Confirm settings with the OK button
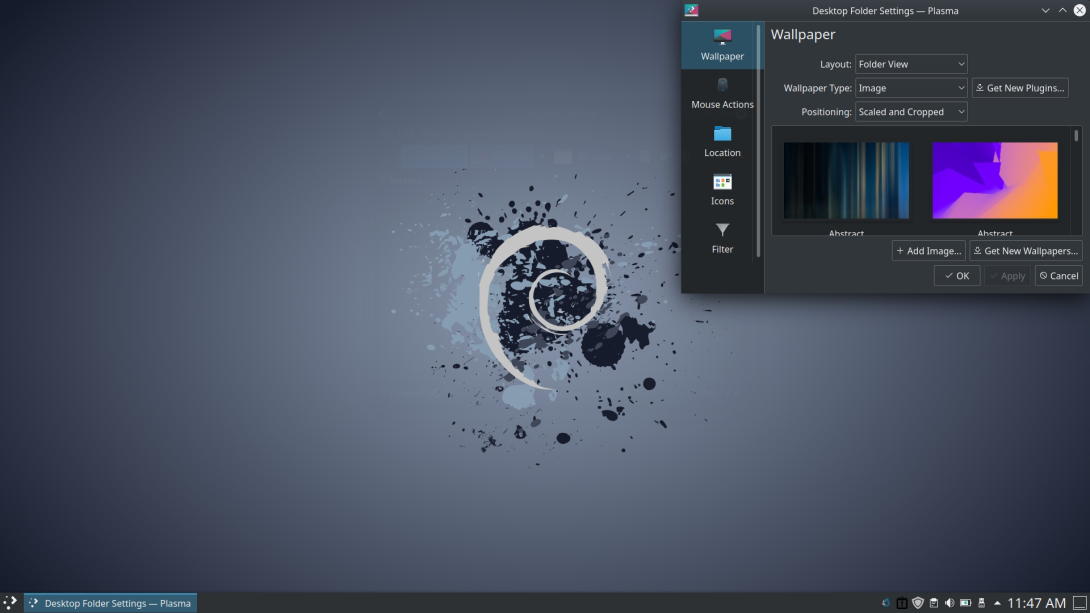 coord(957,276)
